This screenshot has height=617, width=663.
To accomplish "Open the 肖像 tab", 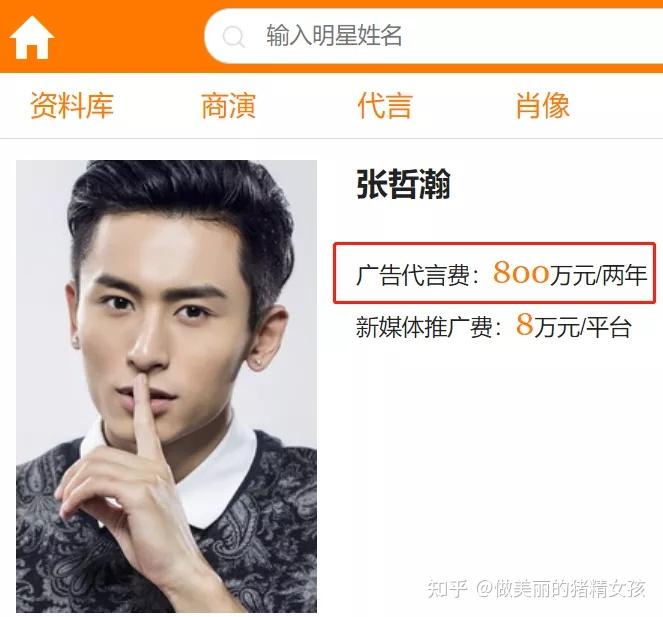I will [542, 105].
